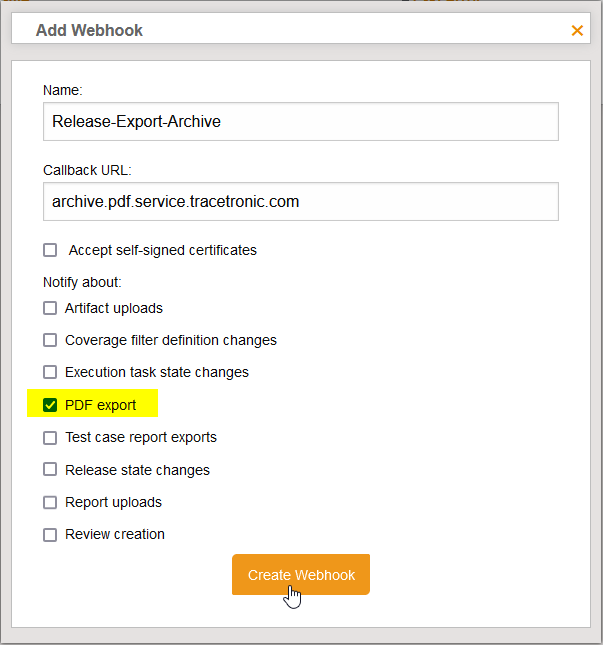Enable Execution task state changes checkbox
Image resolution: width=603 pixels, height=645 pixels.
point(50,372)
